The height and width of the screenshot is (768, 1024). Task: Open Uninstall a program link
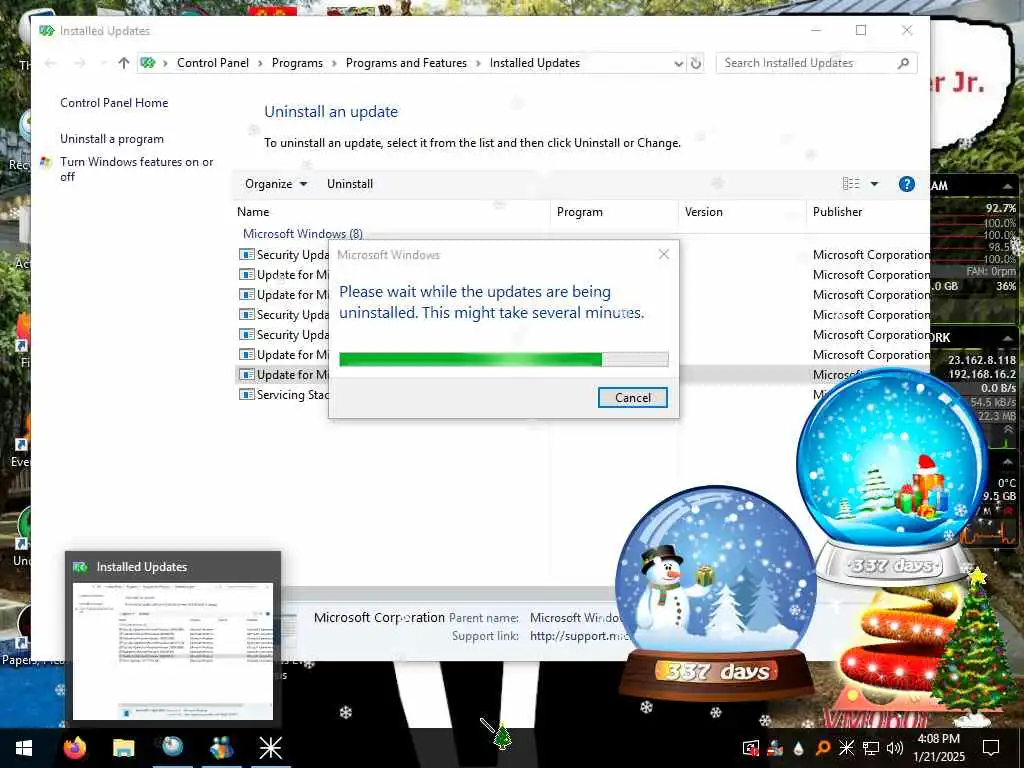tap(112, 138)
